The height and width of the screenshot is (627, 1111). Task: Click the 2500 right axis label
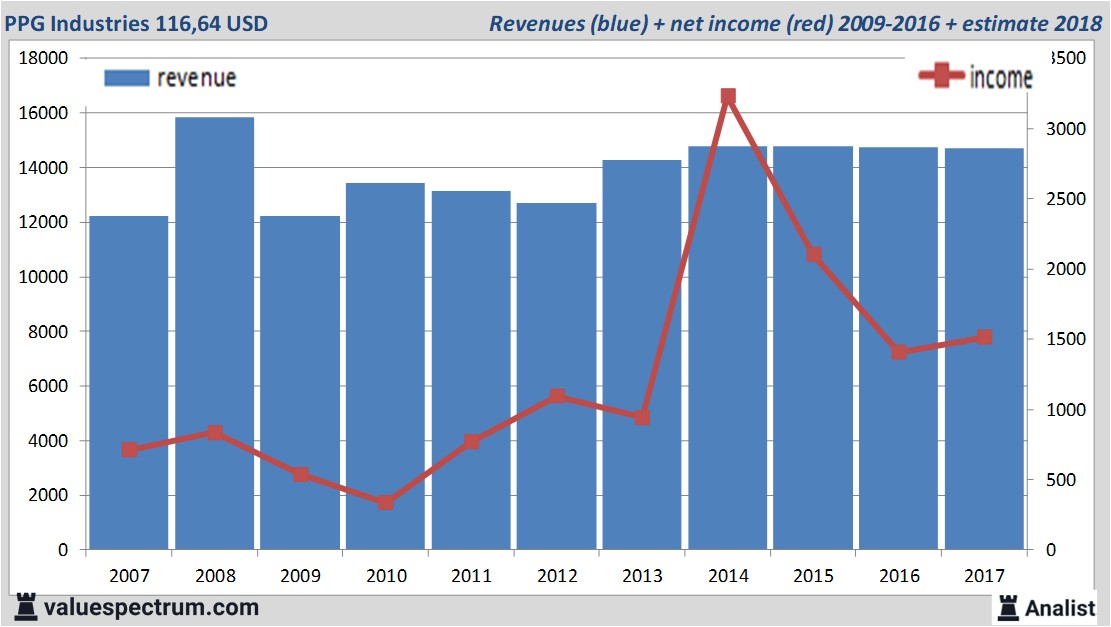pos(1066,199)
